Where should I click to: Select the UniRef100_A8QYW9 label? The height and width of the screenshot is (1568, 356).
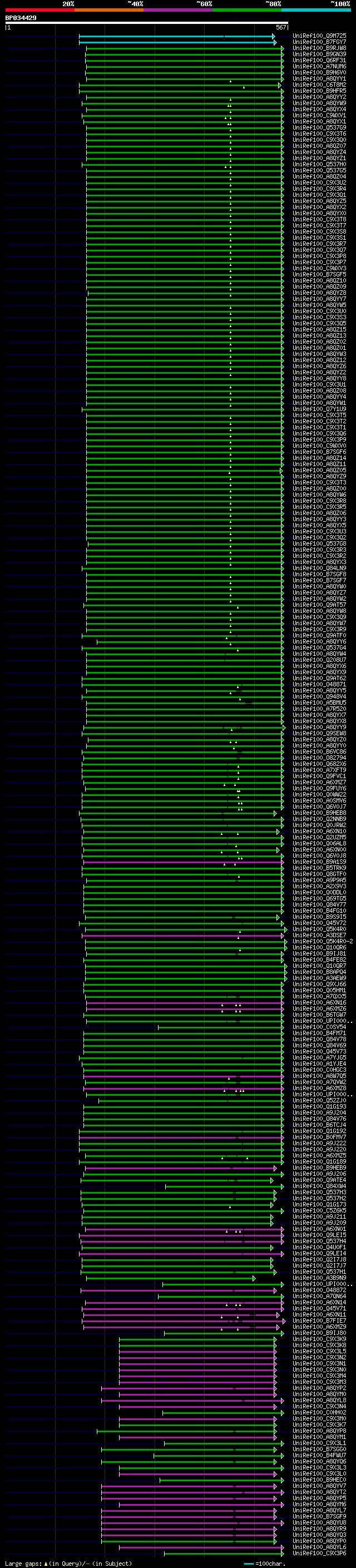319,103
